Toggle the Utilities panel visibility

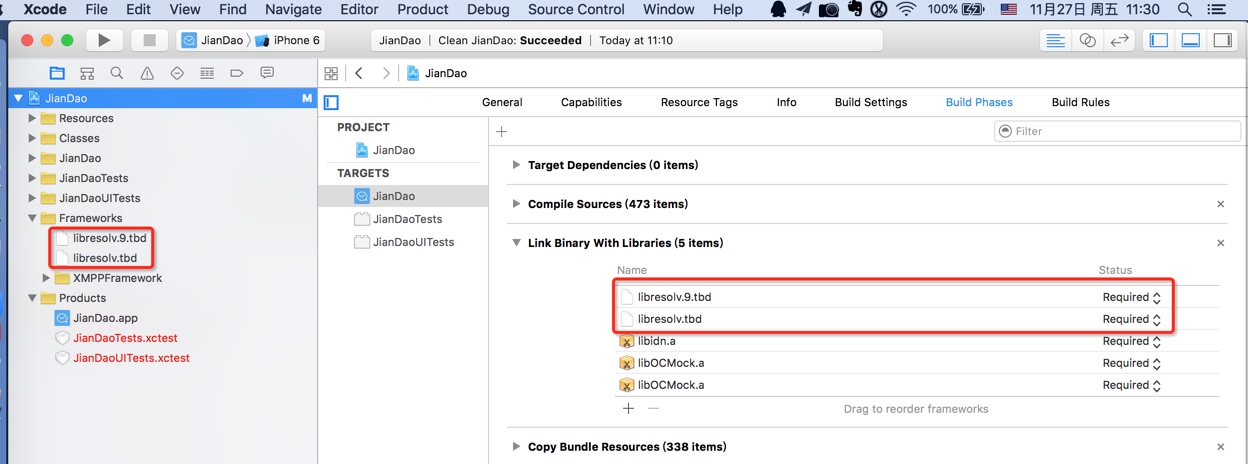(1223, 40)
